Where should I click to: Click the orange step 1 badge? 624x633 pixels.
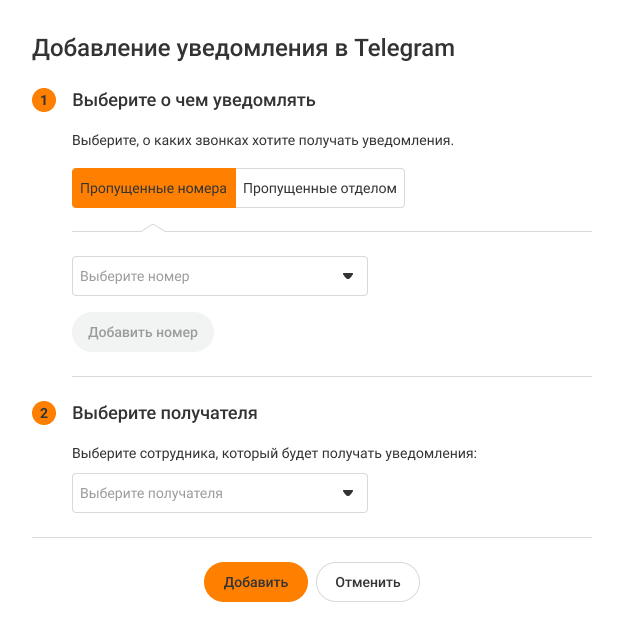click(44, 100)
